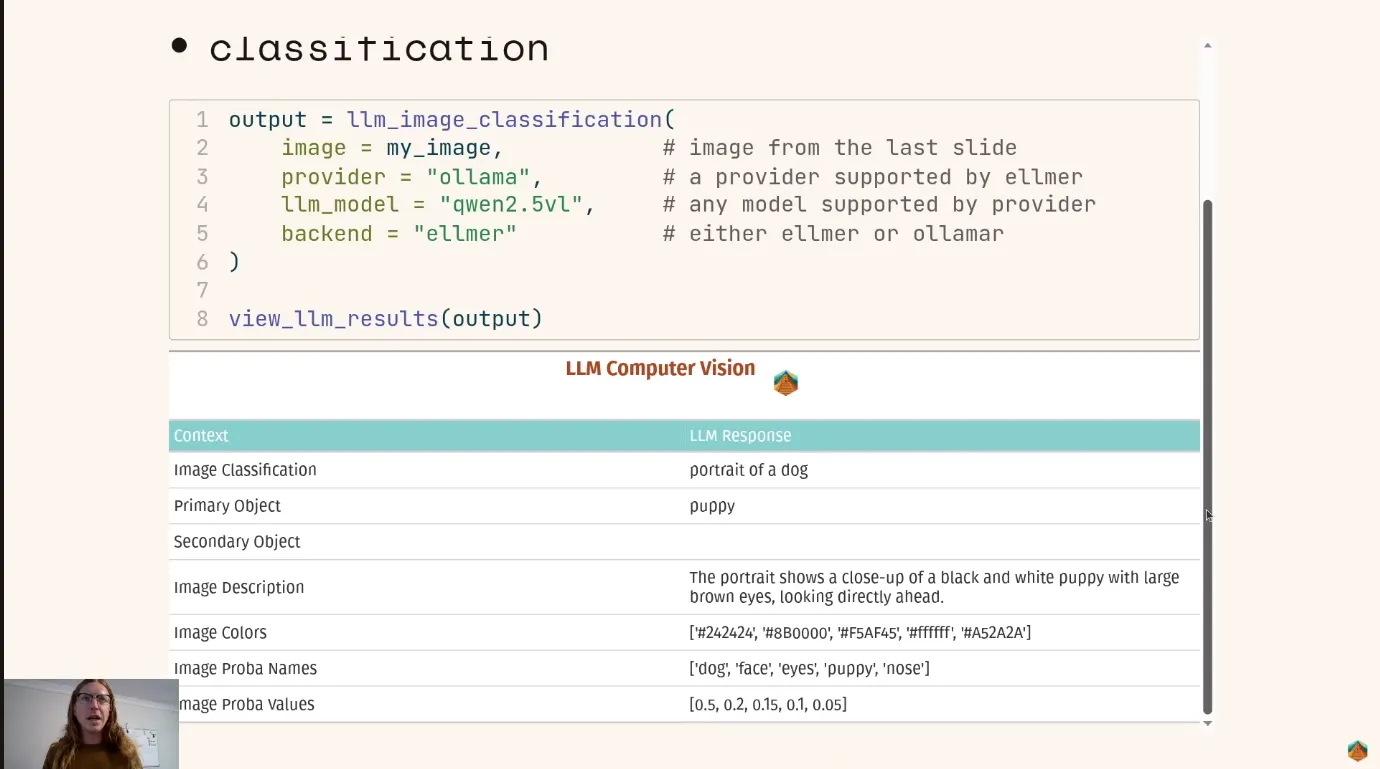
Task: Click the Image Proba Values list cell
Action: (768, 705)
